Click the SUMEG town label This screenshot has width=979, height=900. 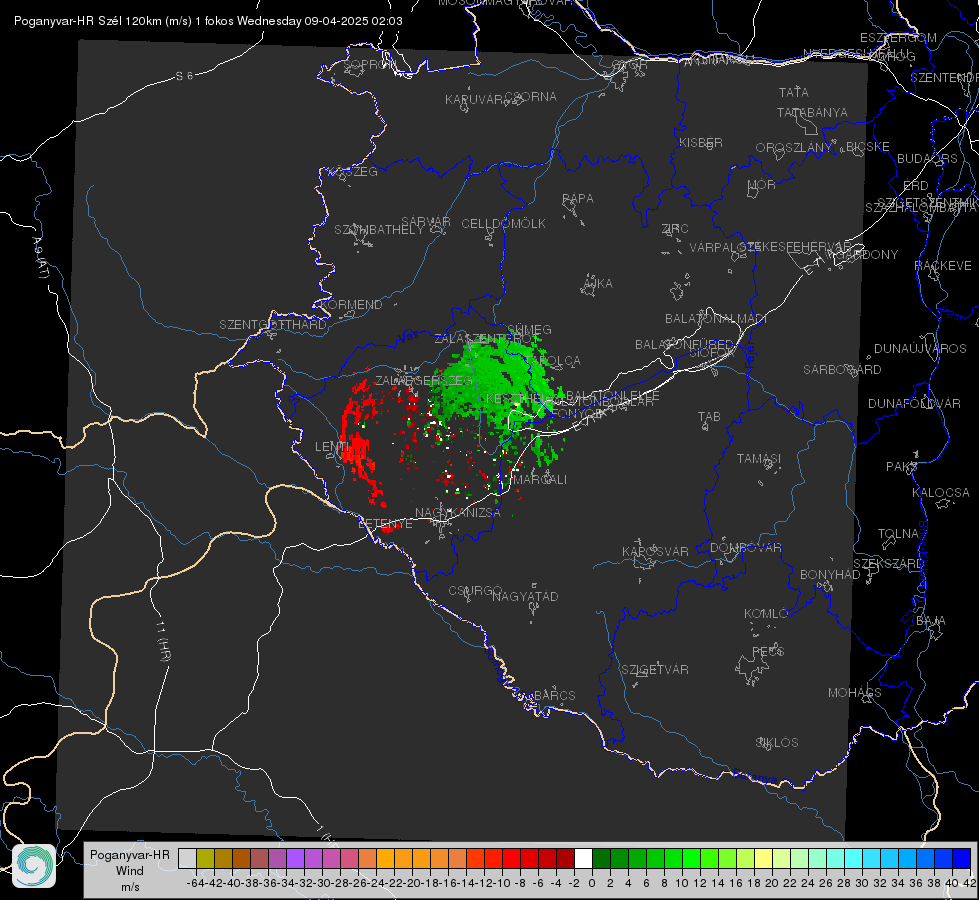pos(529,330)
